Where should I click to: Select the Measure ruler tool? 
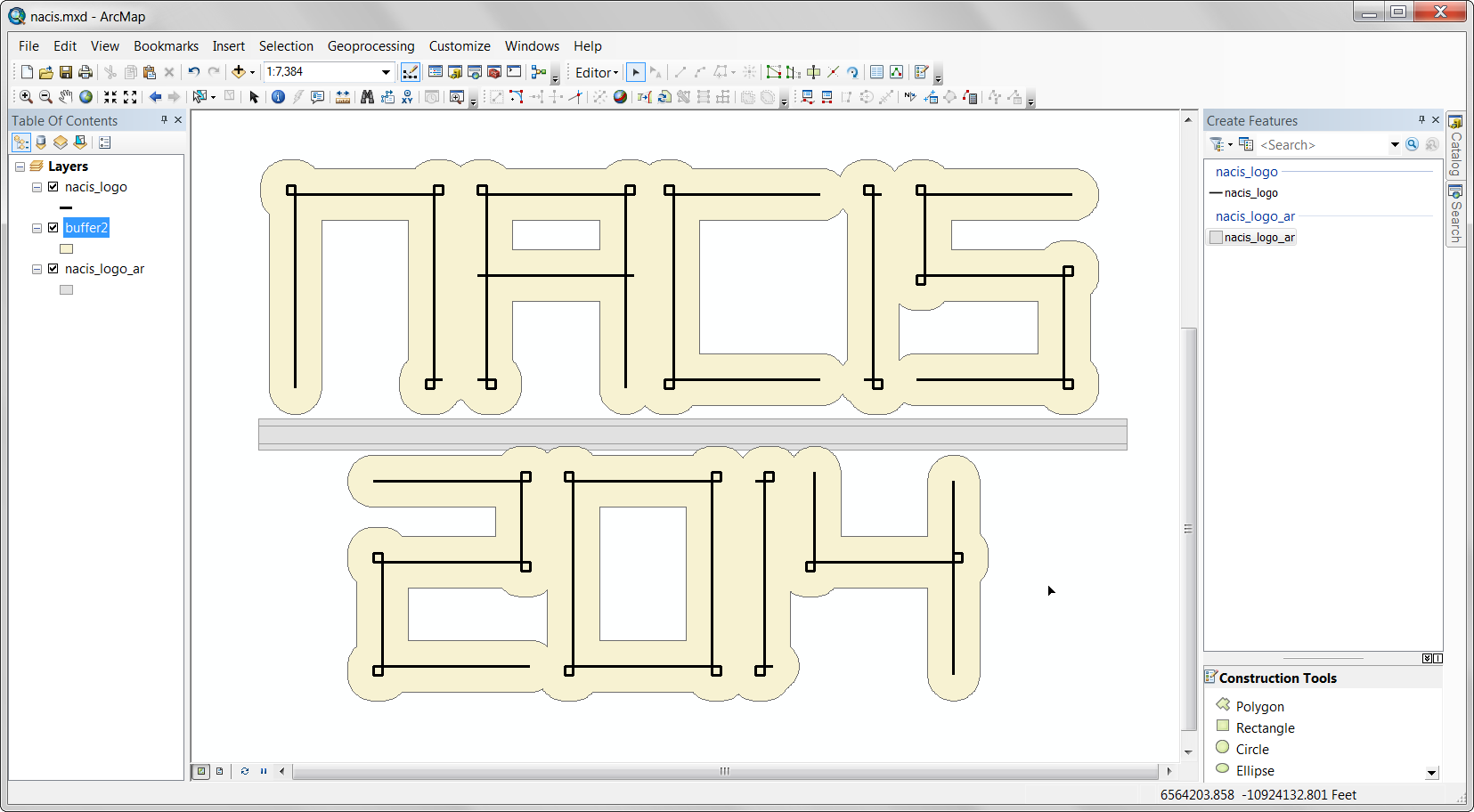[x=343, y=97]
